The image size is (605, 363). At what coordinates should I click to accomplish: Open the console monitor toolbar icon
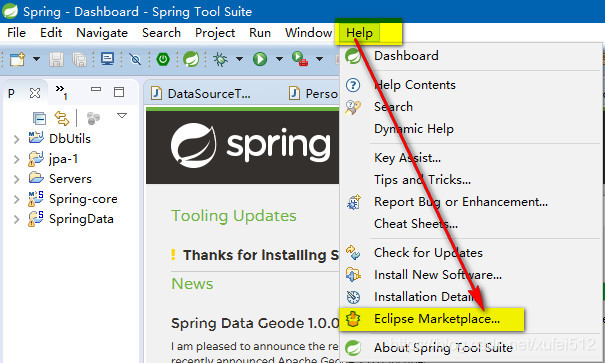tap(107, 59)
